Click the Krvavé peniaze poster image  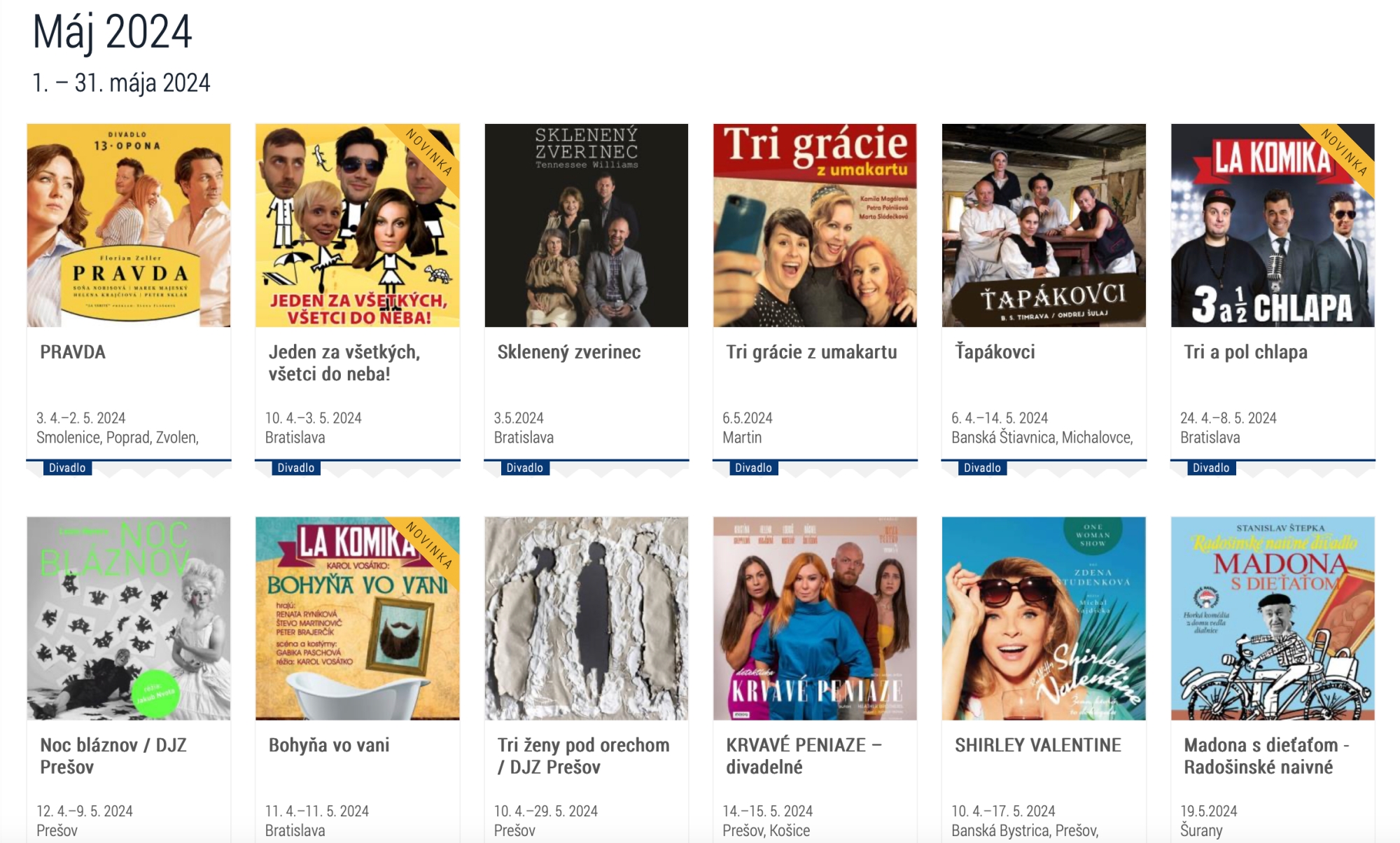(x=815, y=618)
